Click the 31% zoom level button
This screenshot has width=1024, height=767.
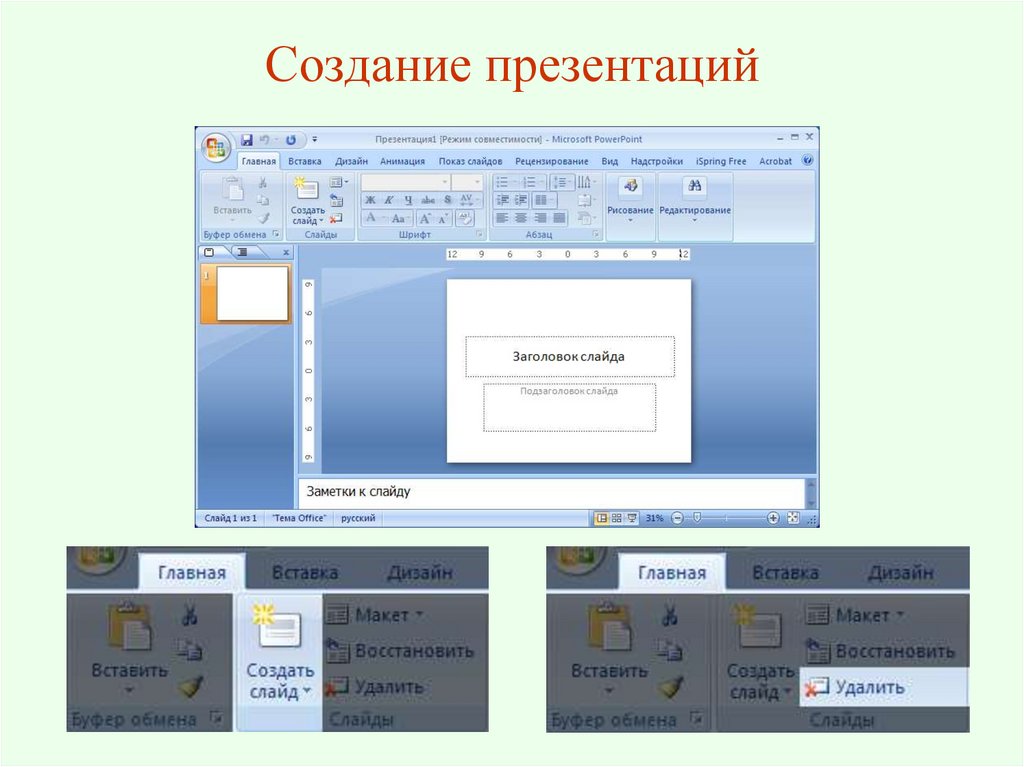[654, 518]
